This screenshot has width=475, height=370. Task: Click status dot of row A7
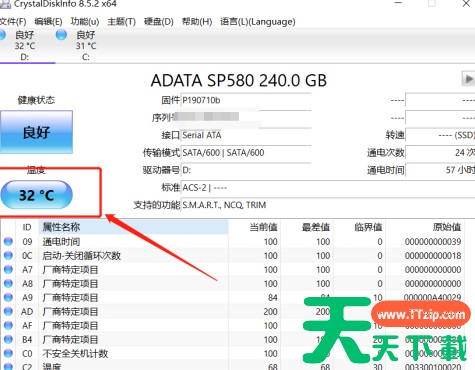coord(8,269)
